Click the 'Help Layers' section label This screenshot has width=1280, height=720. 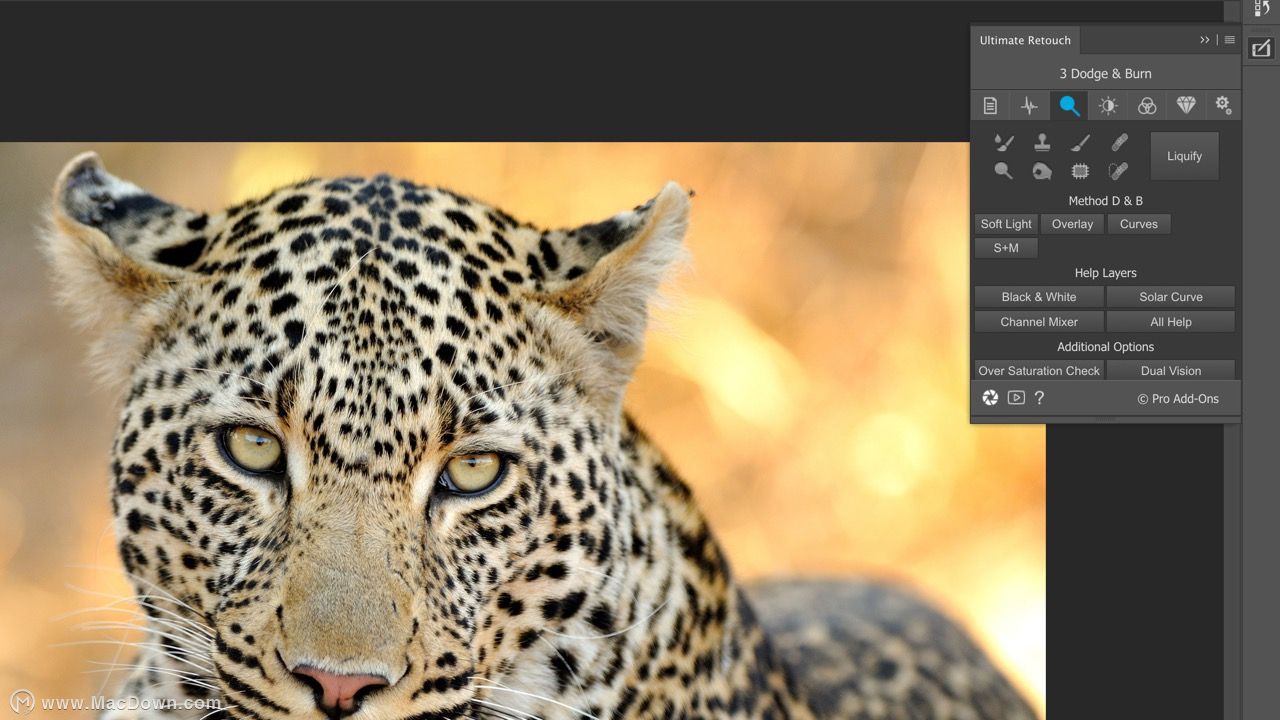1105,273
